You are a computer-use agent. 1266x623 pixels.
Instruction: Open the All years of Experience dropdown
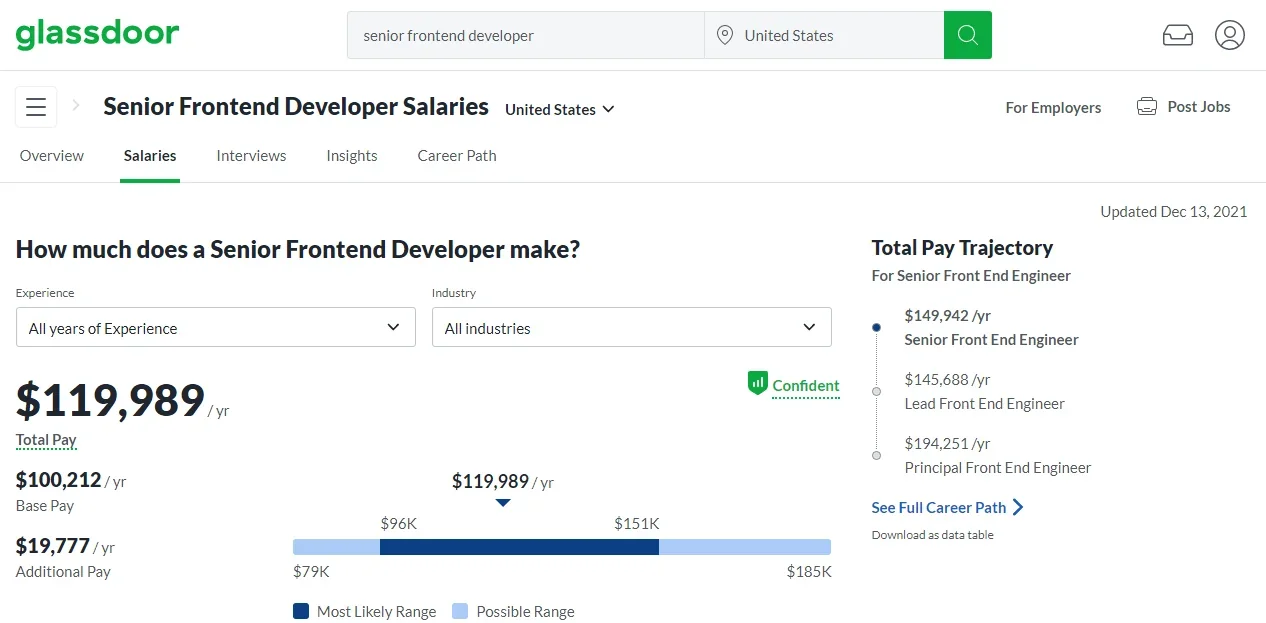click(215, 328)
